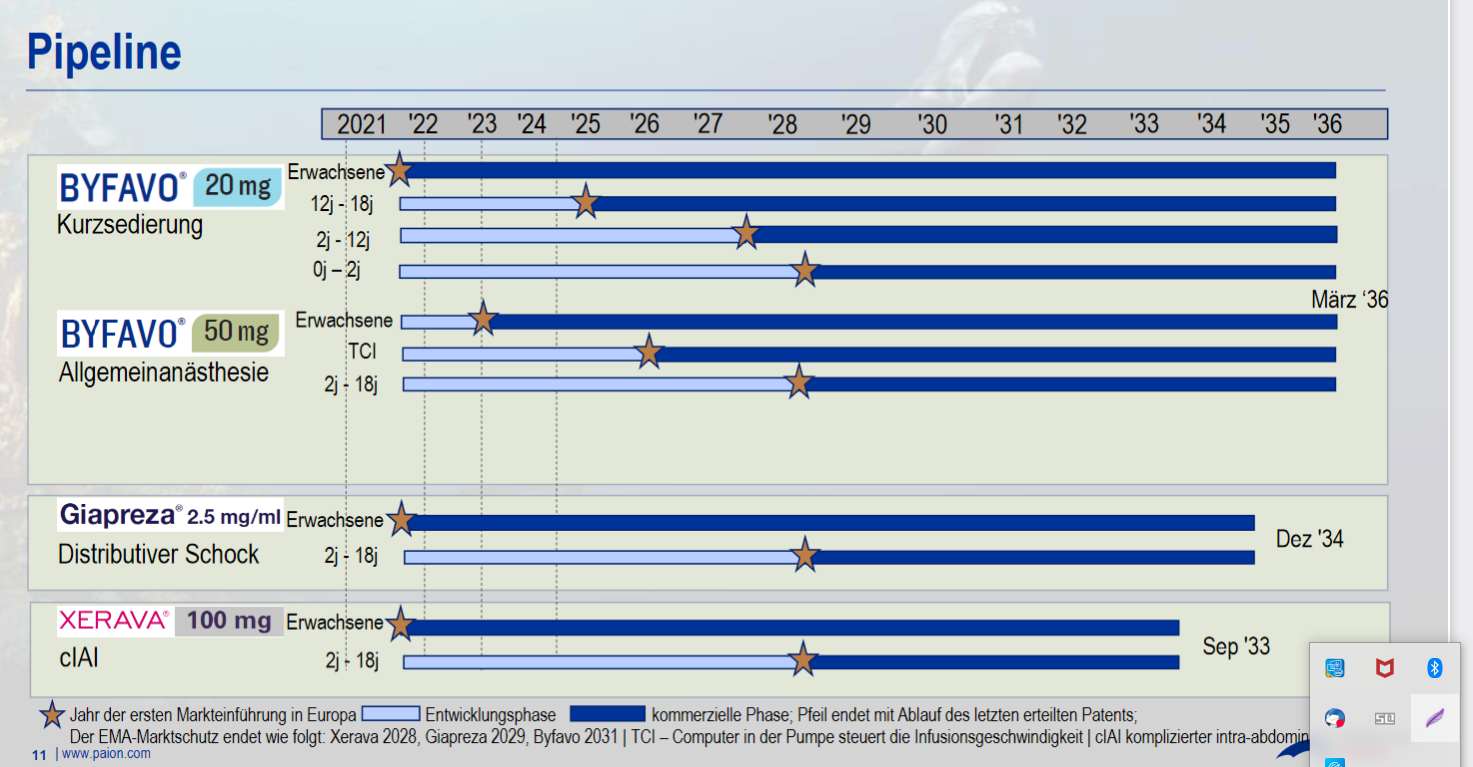This screenshot has width=1473, height=767.
Task: Open the Thunderbird tray icon
Action: [1334, 718]
